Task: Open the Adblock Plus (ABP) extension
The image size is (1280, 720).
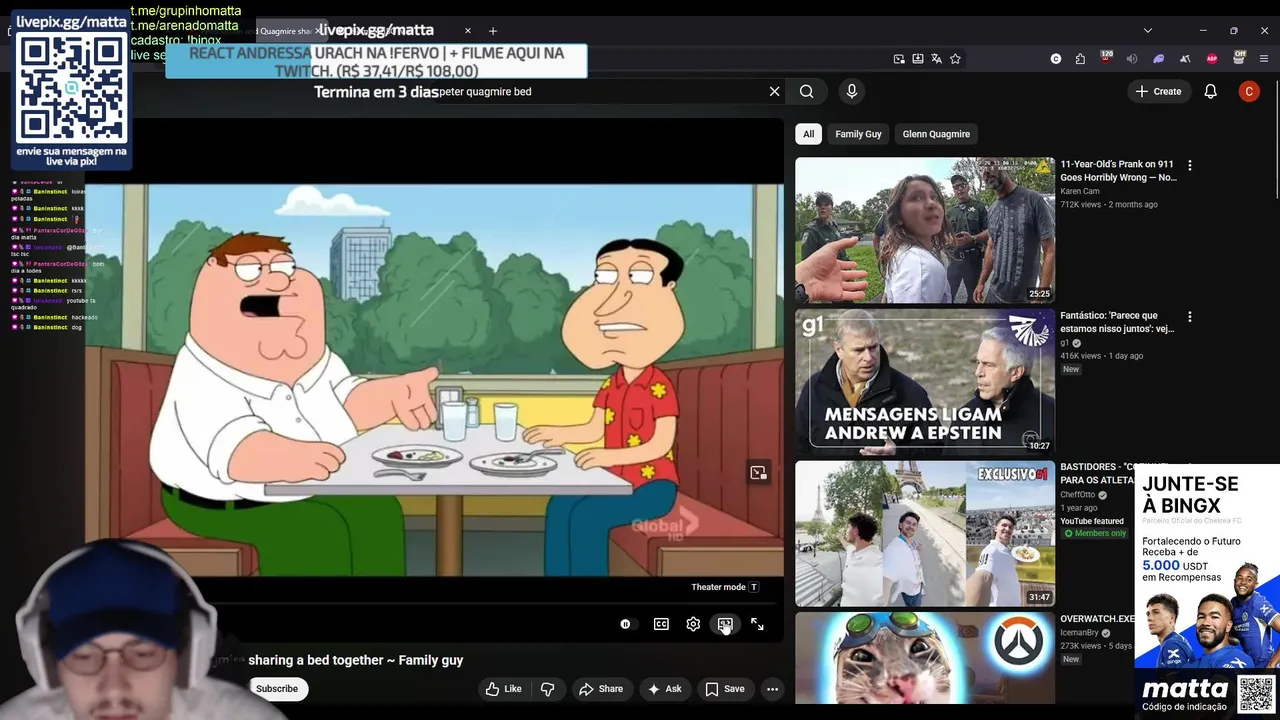Action: (1212, 59)
